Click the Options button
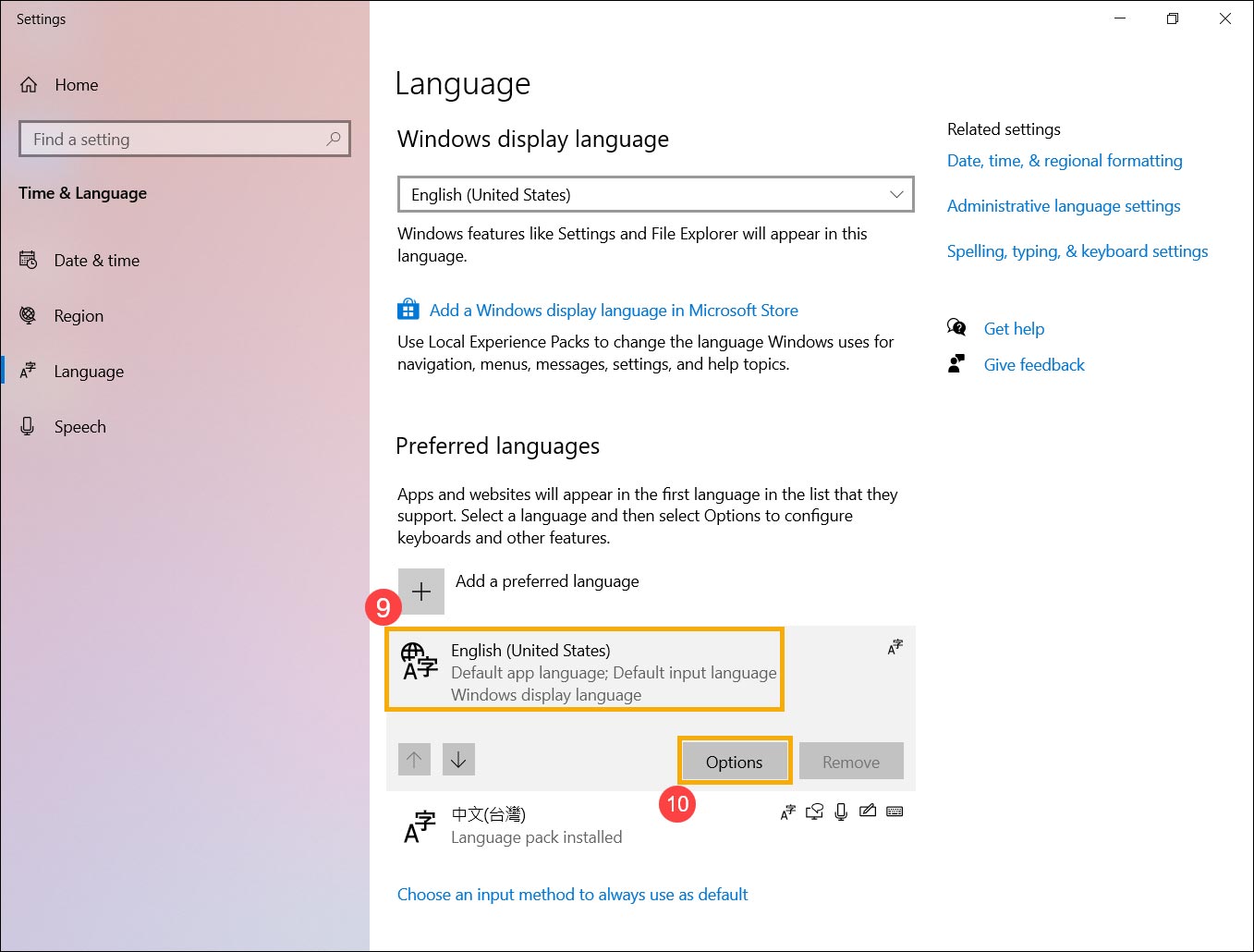The image size is (1254, 952). click(735, 762)
